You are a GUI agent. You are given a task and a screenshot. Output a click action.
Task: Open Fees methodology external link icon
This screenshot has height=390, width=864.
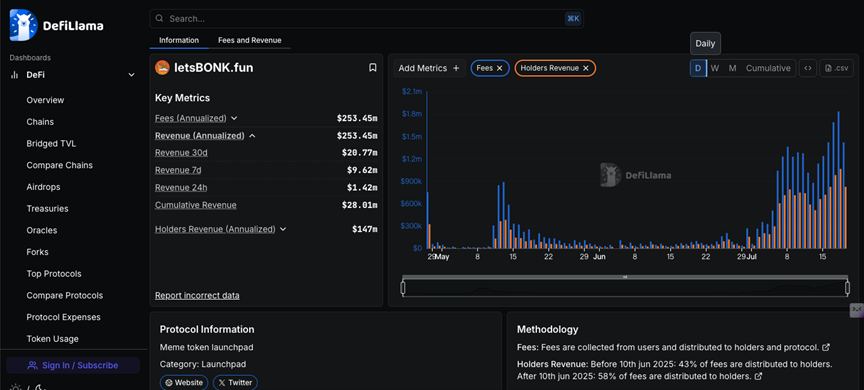point(826,348)
